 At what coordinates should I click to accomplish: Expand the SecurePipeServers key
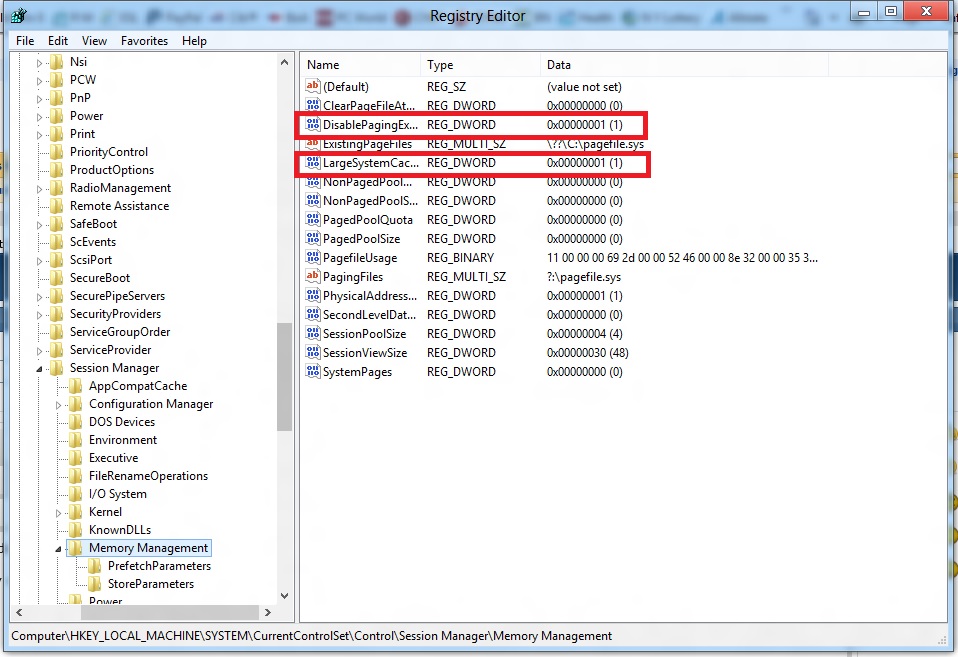tap(41, 296)
